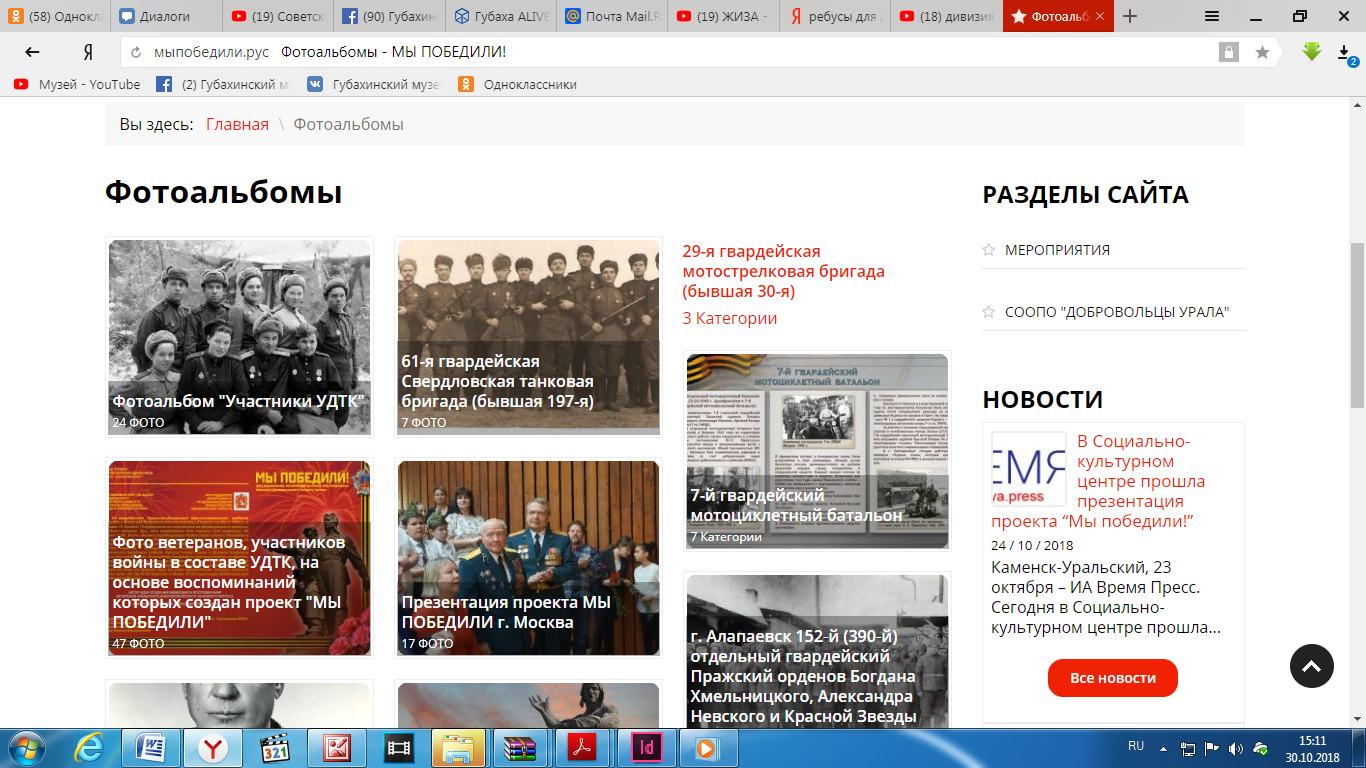Click Главная breadcrumb link

(237, 125)
